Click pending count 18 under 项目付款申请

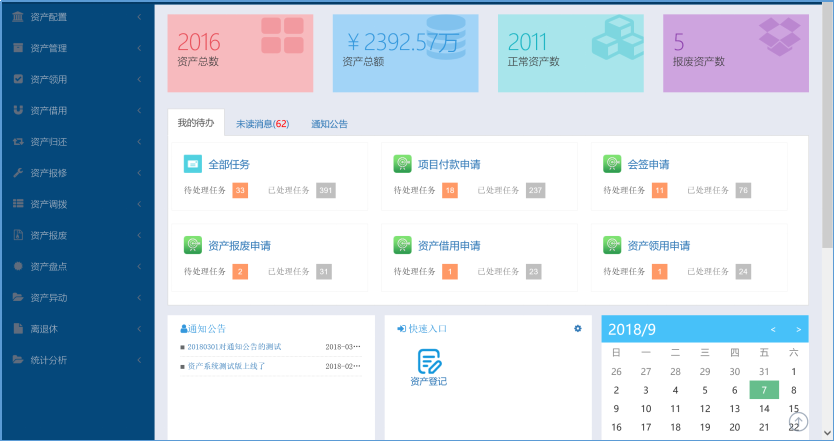[450, 190]
